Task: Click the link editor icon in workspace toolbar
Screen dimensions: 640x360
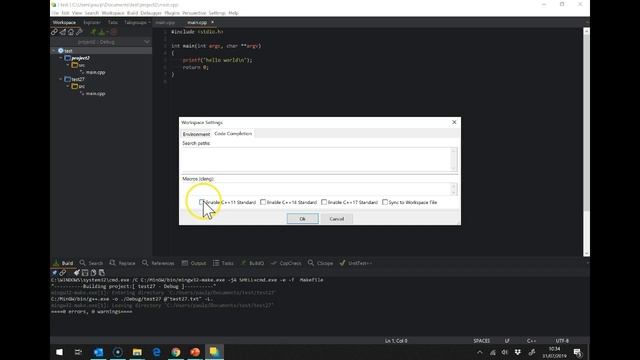Action: coord(55,32)
